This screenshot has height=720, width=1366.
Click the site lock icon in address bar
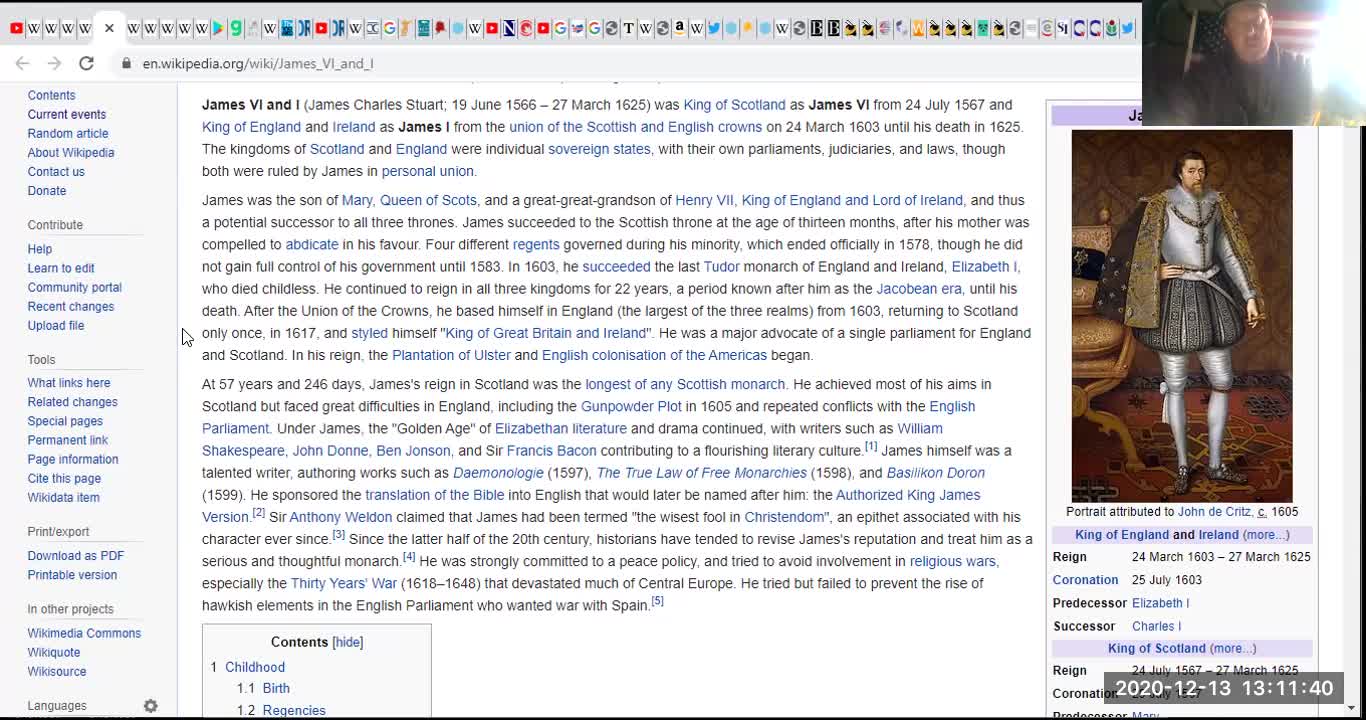[125, 63]
